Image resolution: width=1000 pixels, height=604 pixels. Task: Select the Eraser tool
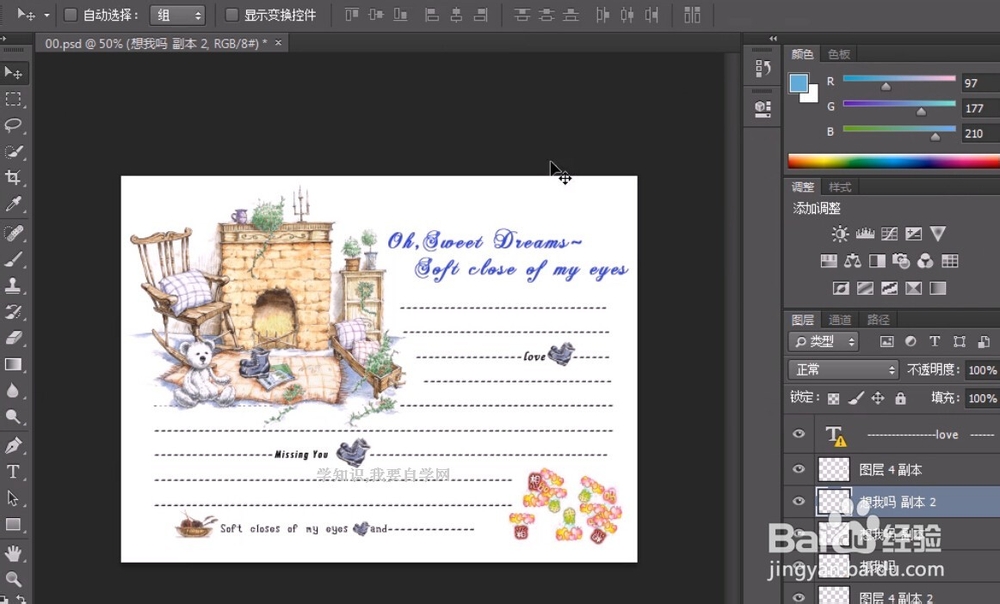point(13,337)
